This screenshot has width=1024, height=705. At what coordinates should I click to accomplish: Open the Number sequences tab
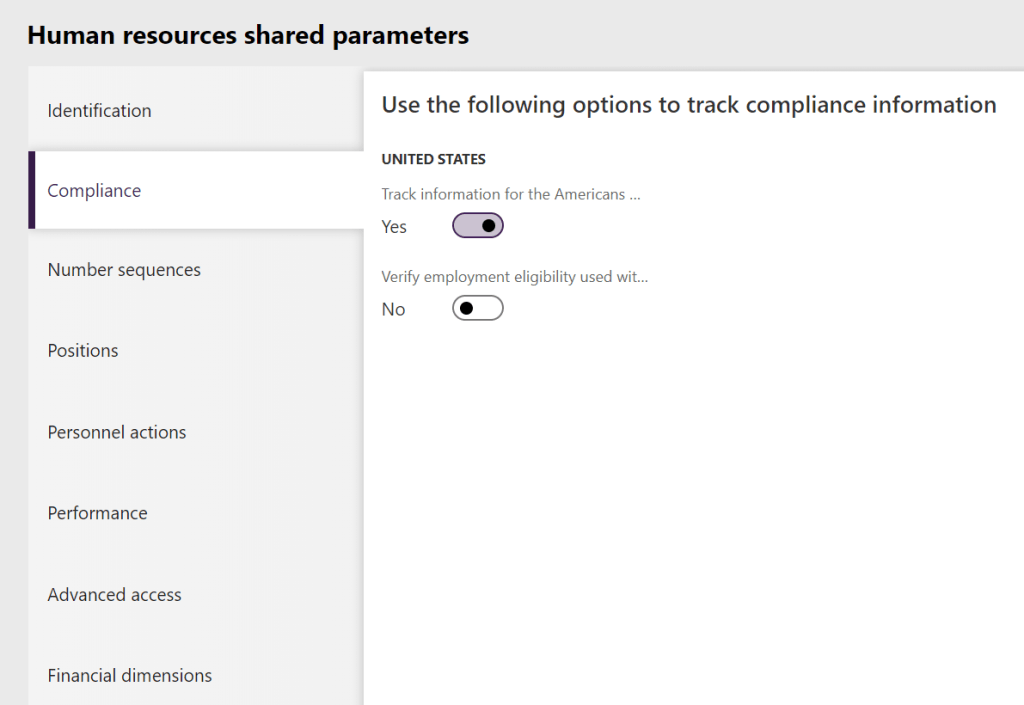pos(123,269)
